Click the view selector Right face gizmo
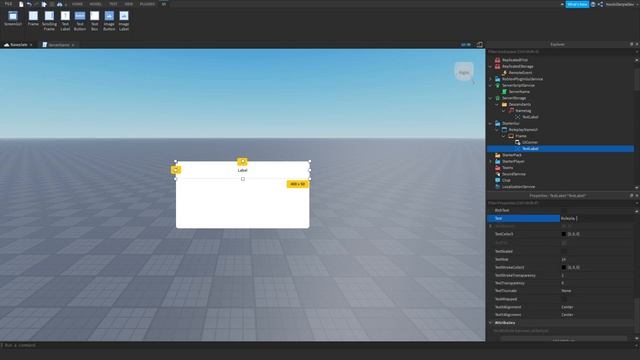640x360 pixels. click(x=464, y=72)
